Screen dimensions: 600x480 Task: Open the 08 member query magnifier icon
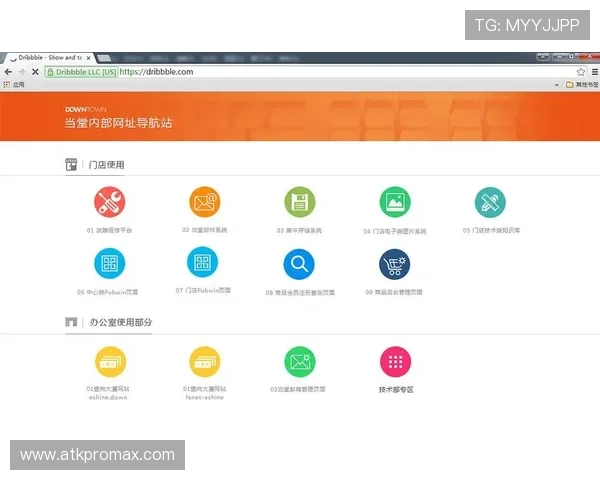point(299,264)
